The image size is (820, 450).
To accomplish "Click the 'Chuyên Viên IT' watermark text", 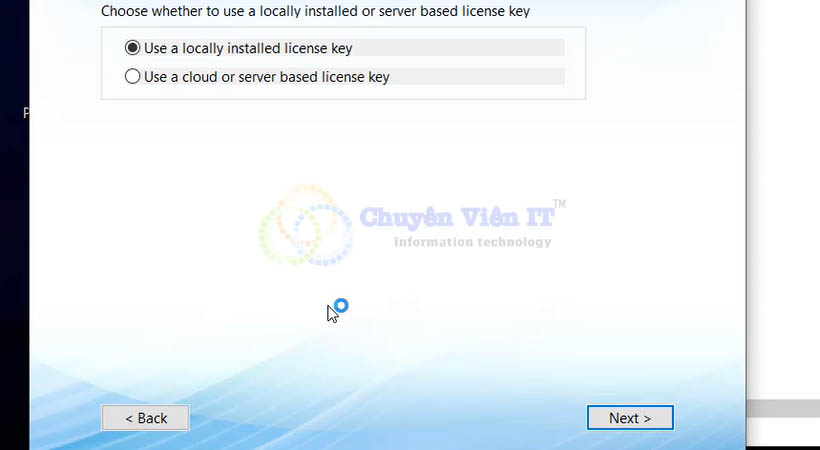I will (x=457, y=217).
